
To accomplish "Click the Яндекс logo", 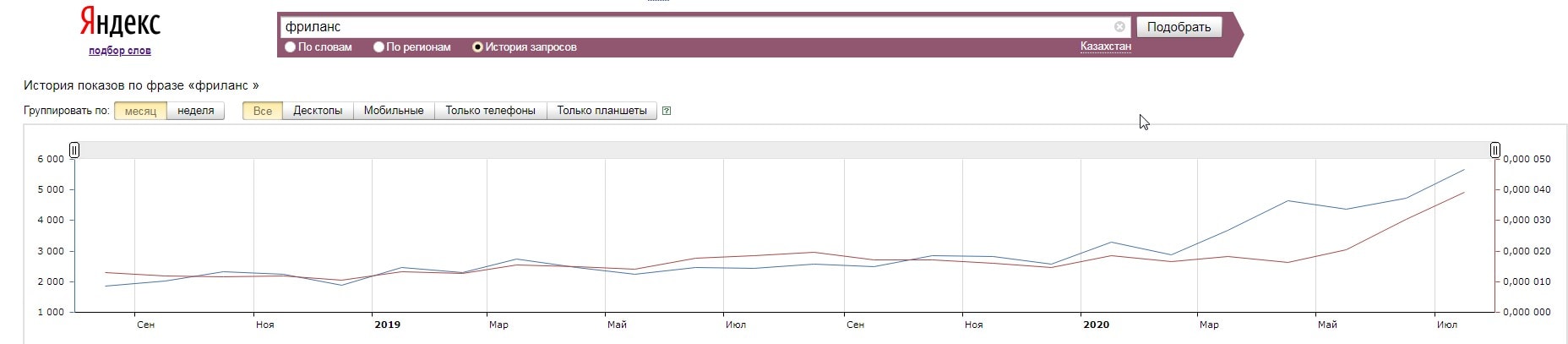I will (x=120, y=24).
